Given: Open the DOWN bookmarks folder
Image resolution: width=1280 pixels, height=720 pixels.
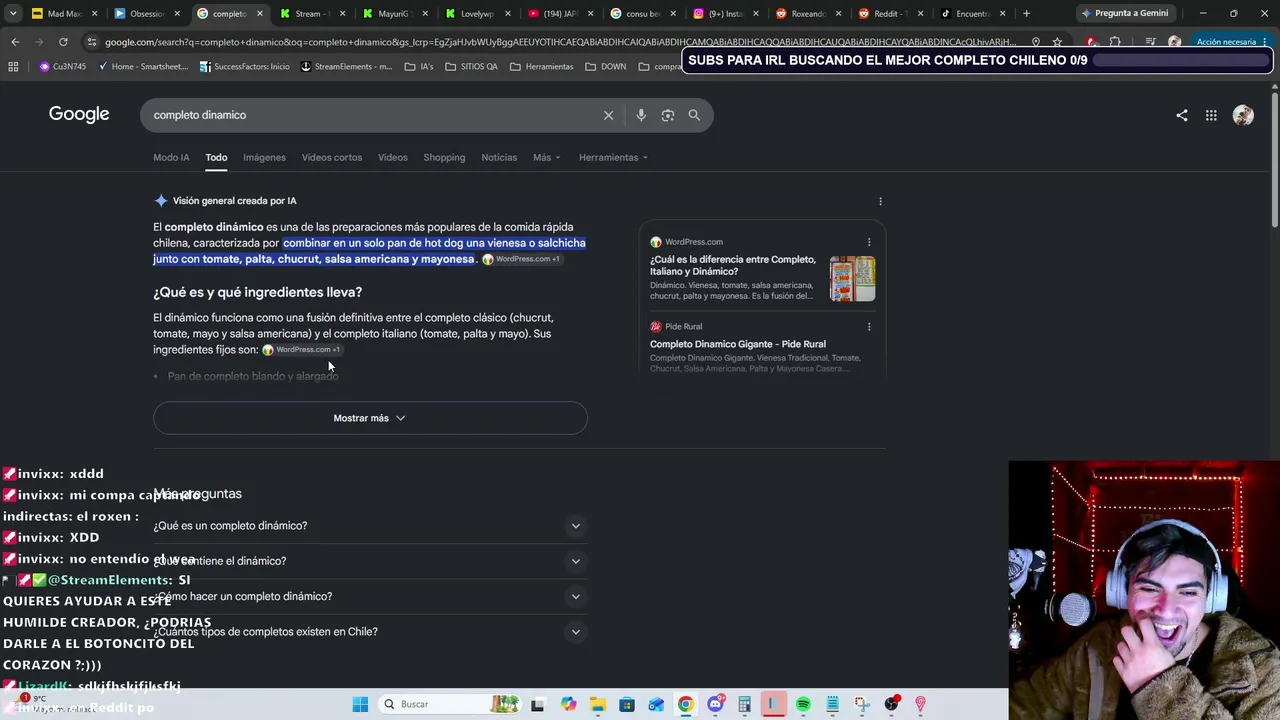Looking at the screenshot, I should click(606, 66).
